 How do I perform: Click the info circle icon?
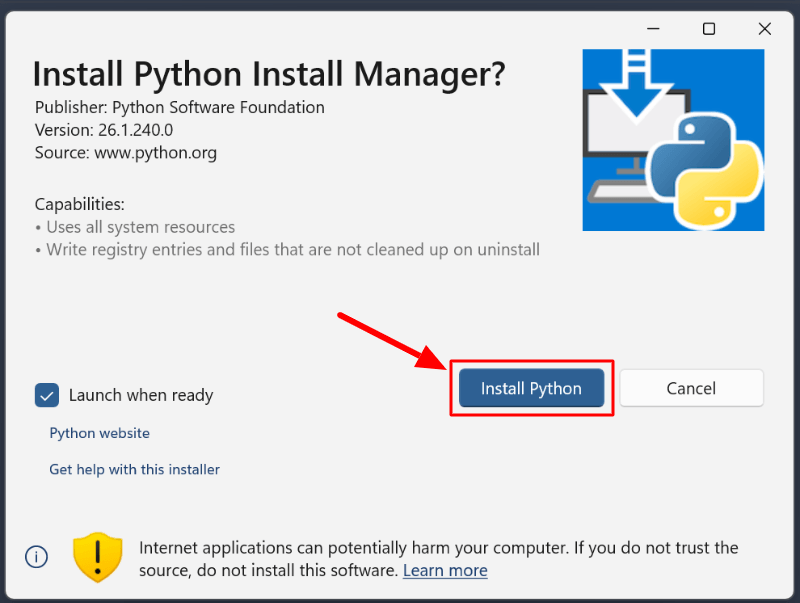[36, 557]
